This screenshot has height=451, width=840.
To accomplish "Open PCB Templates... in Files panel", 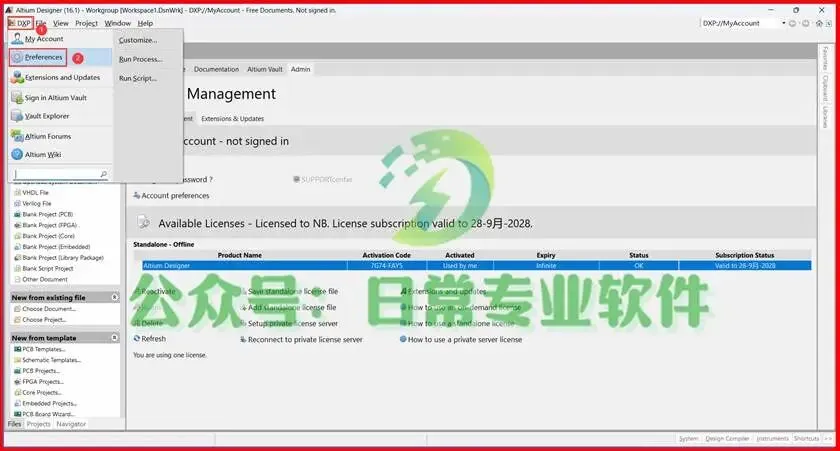I will coord(43,349).
